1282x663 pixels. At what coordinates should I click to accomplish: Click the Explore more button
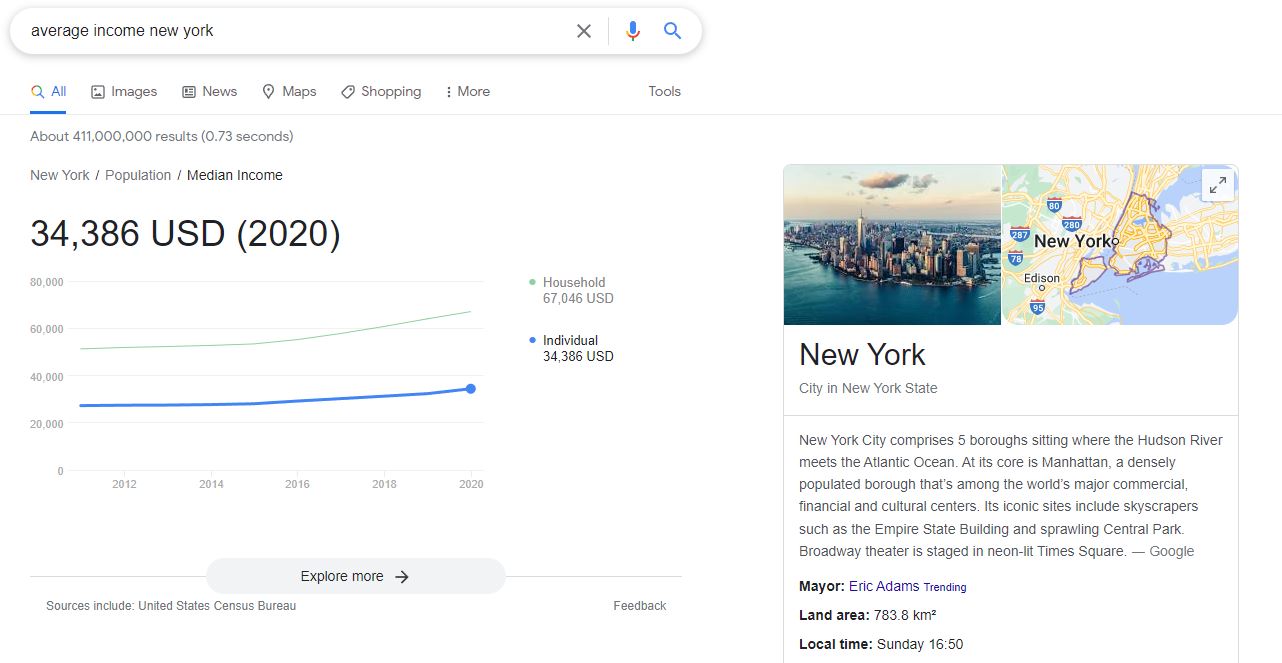pos(356,576)
